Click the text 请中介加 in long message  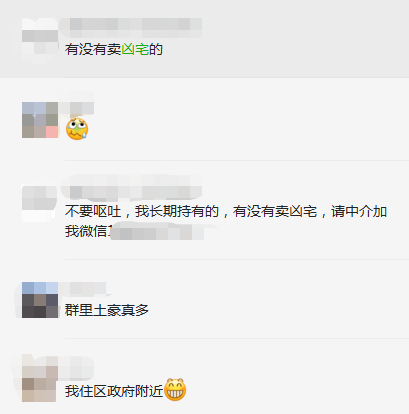tap(359, 211)
